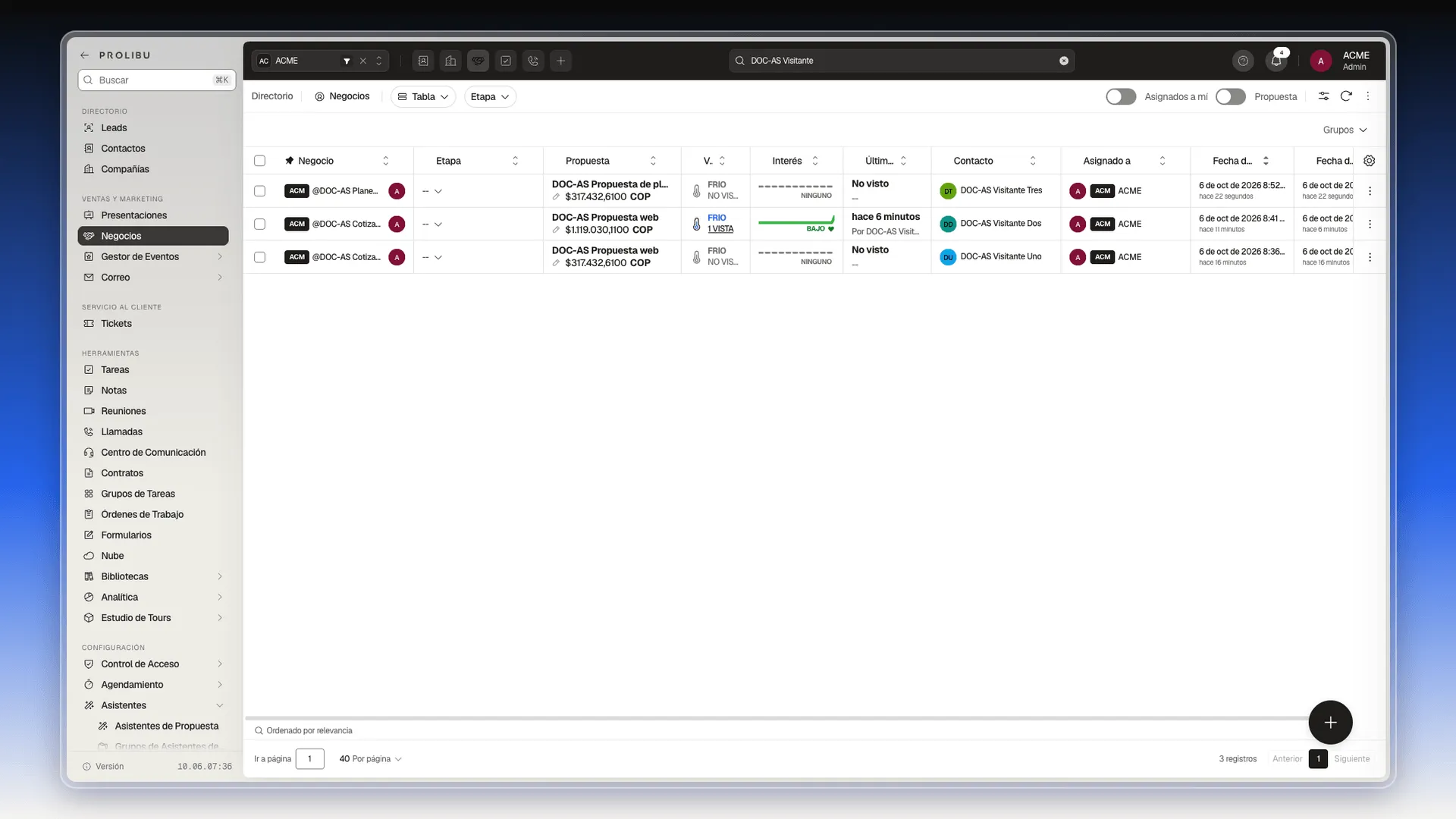
Task: Toggle the Asignados a mí switch
Action: pyautogui.click(x=1121, y=96)
